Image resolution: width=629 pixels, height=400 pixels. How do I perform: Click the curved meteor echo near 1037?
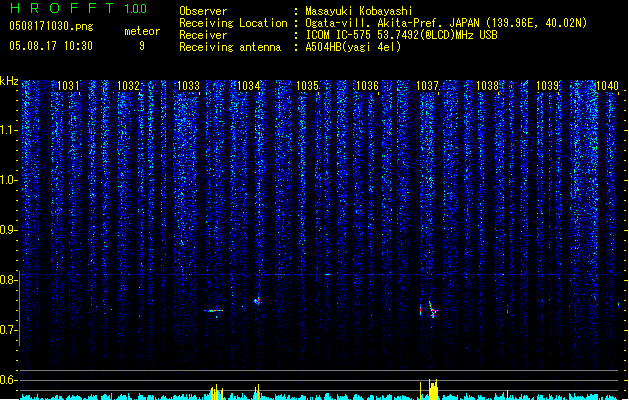[432, 309]
